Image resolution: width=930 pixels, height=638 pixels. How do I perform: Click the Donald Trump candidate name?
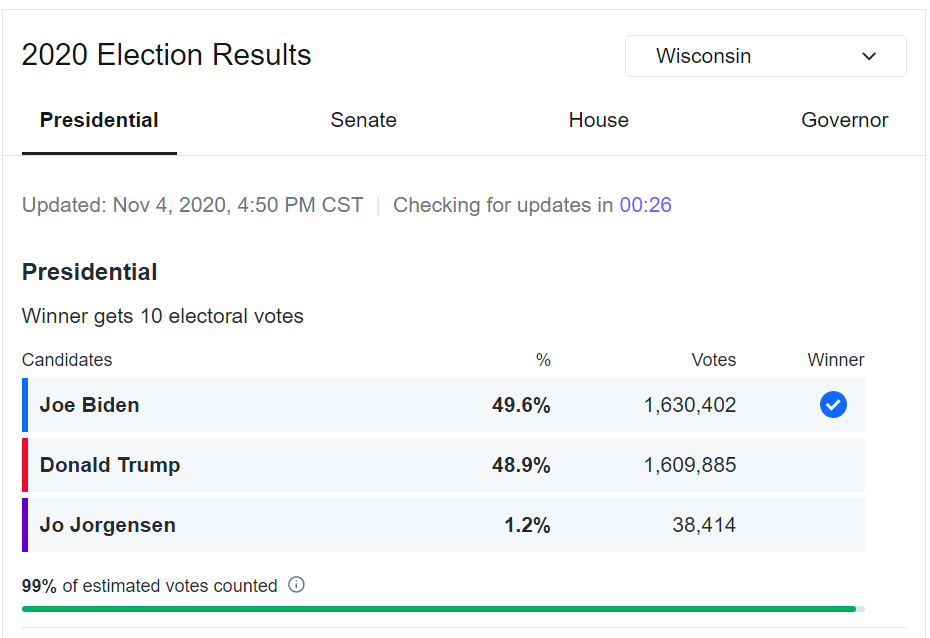110,465
